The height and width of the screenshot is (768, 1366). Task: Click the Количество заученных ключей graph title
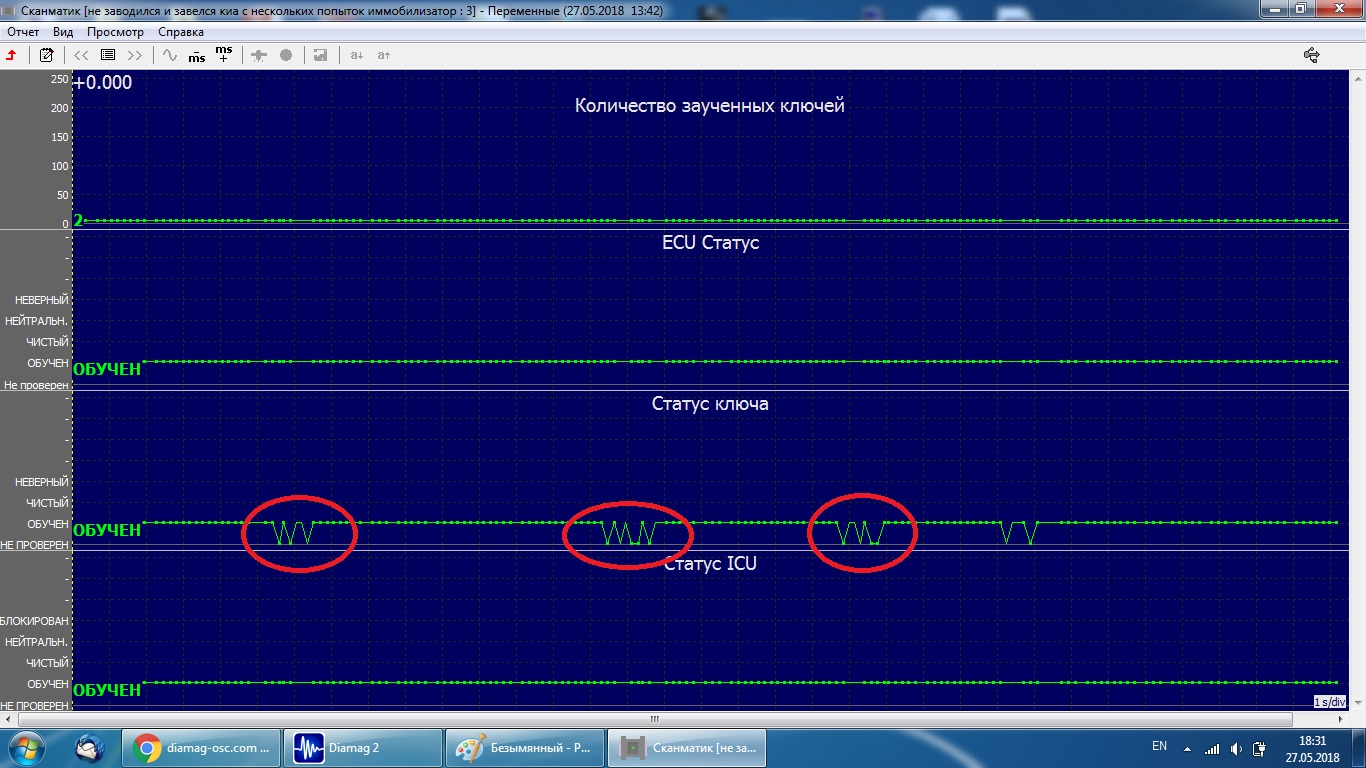point(710,105)
